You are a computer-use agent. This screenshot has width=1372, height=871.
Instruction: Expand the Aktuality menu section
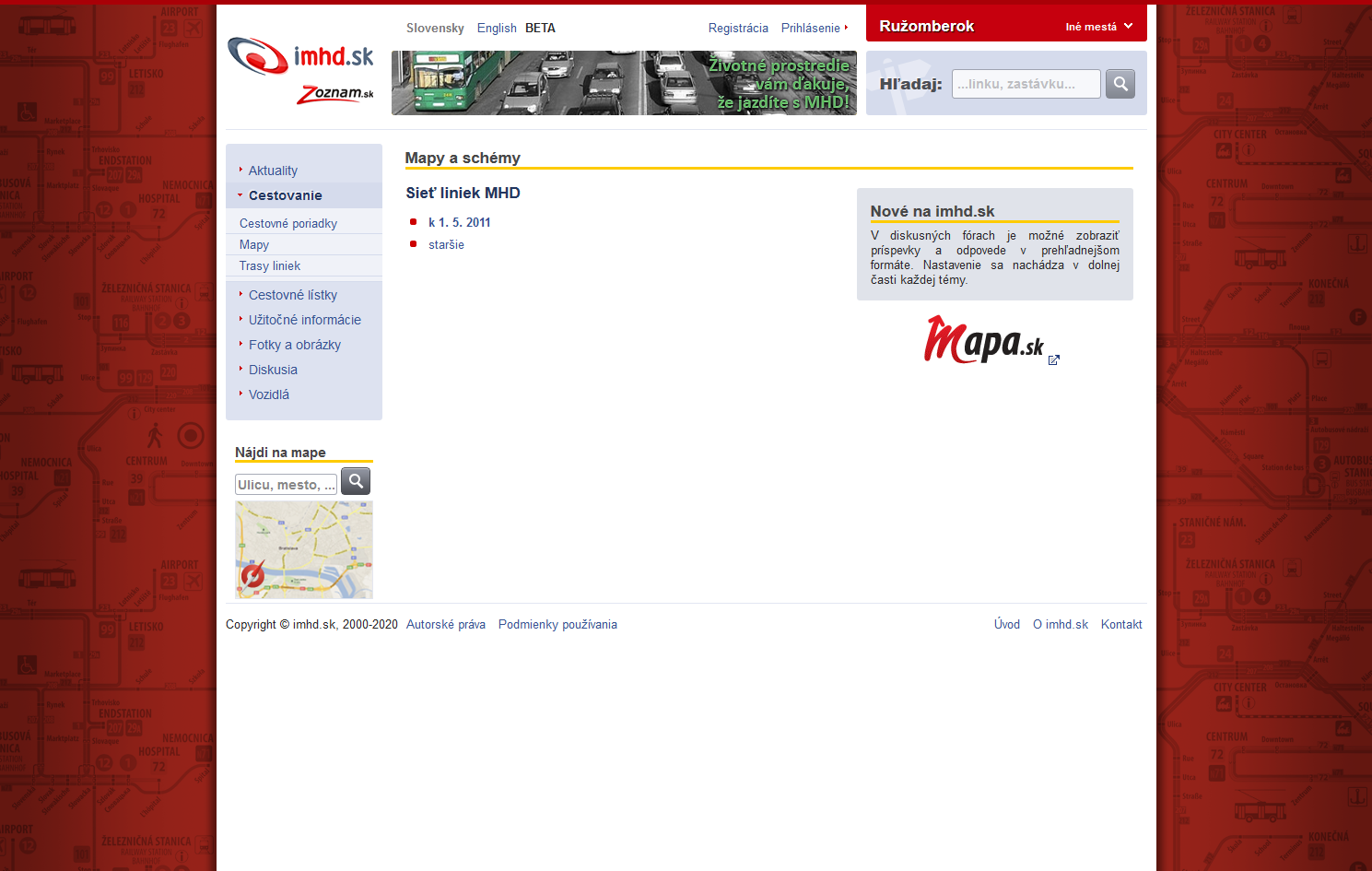273,171
